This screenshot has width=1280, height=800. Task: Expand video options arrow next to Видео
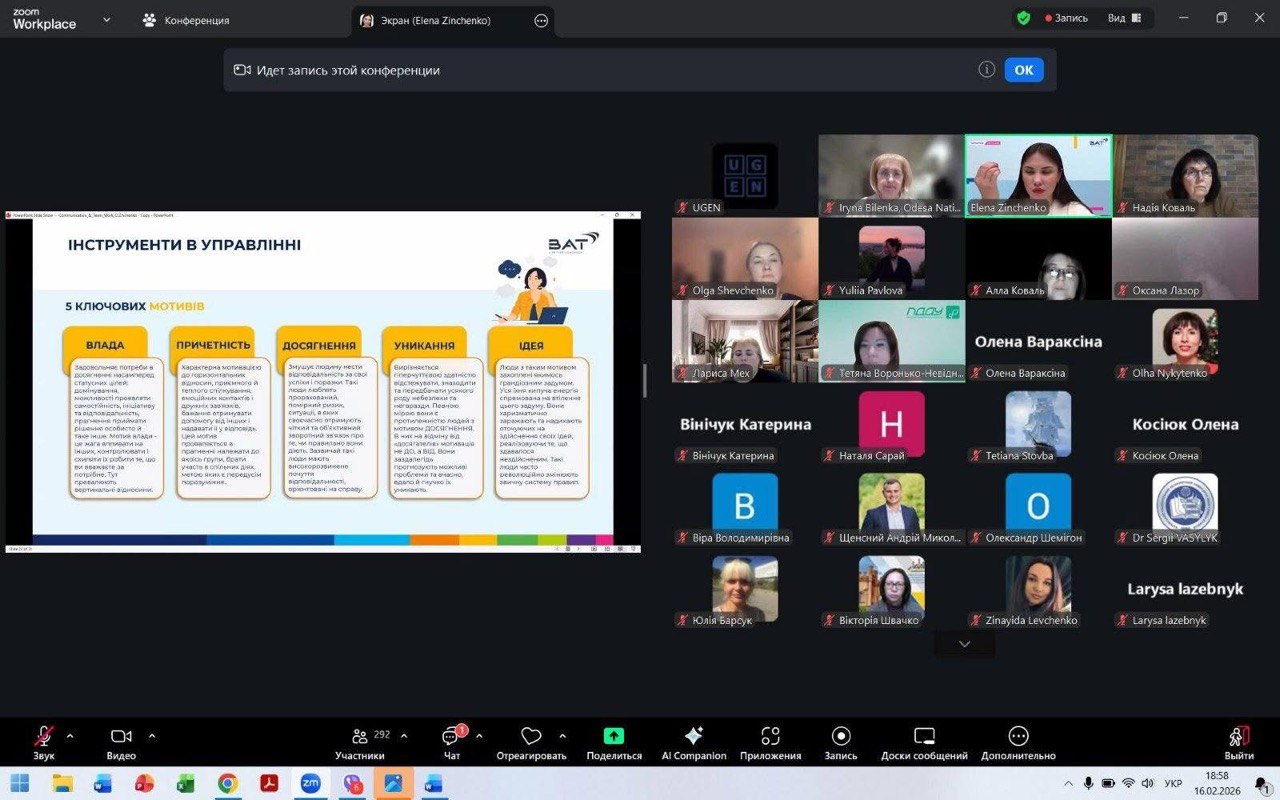152,736
